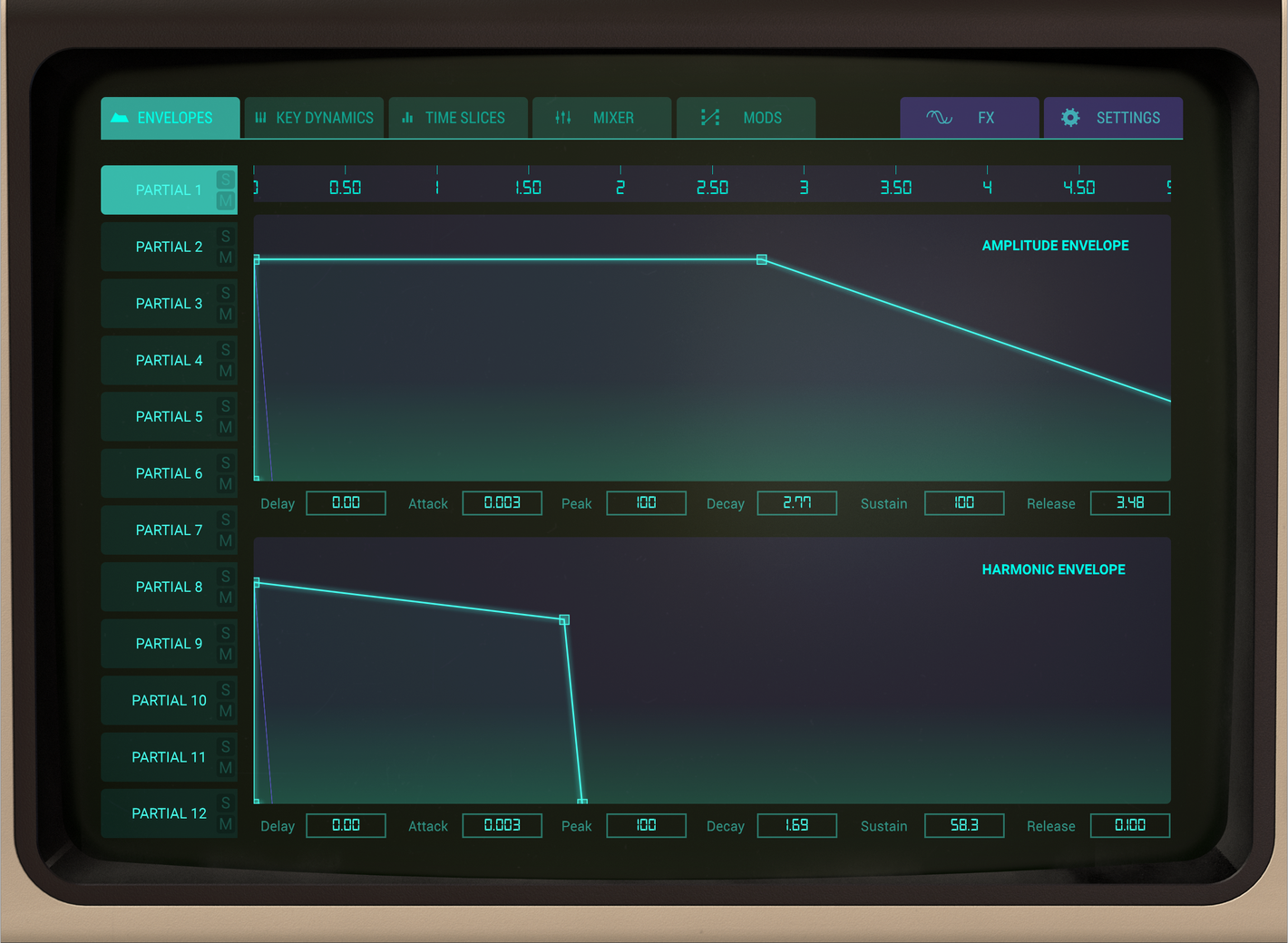This screenshot has width=1288, height=943.
Task: Open the Mods panel
Action: (746, 118)
